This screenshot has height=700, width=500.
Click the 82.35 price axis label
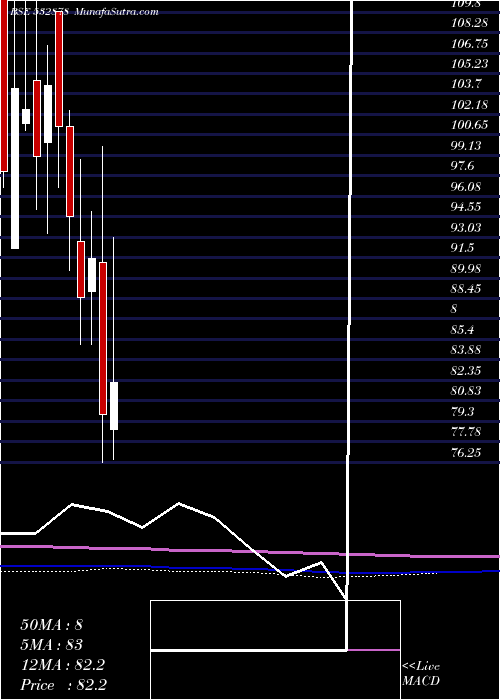point(466,371)
